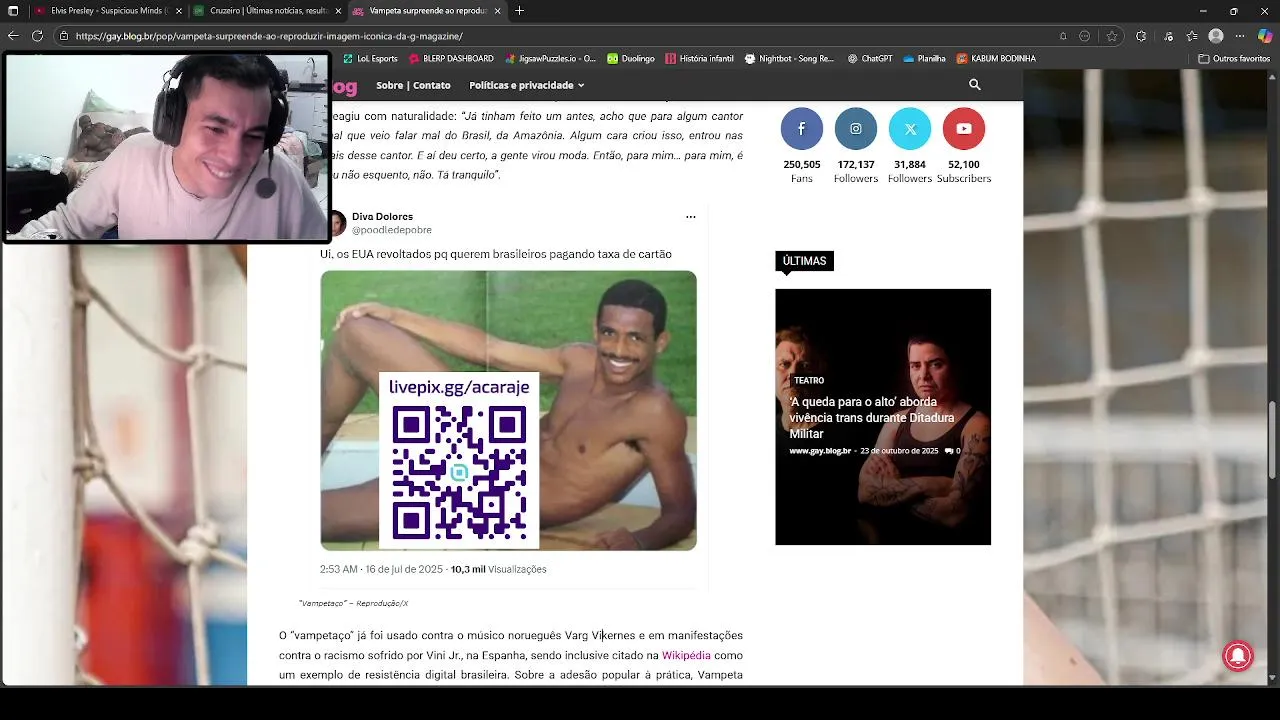
Task: Open the Nightbot Song Requests bookmark
Action: [x=789, y=59]
